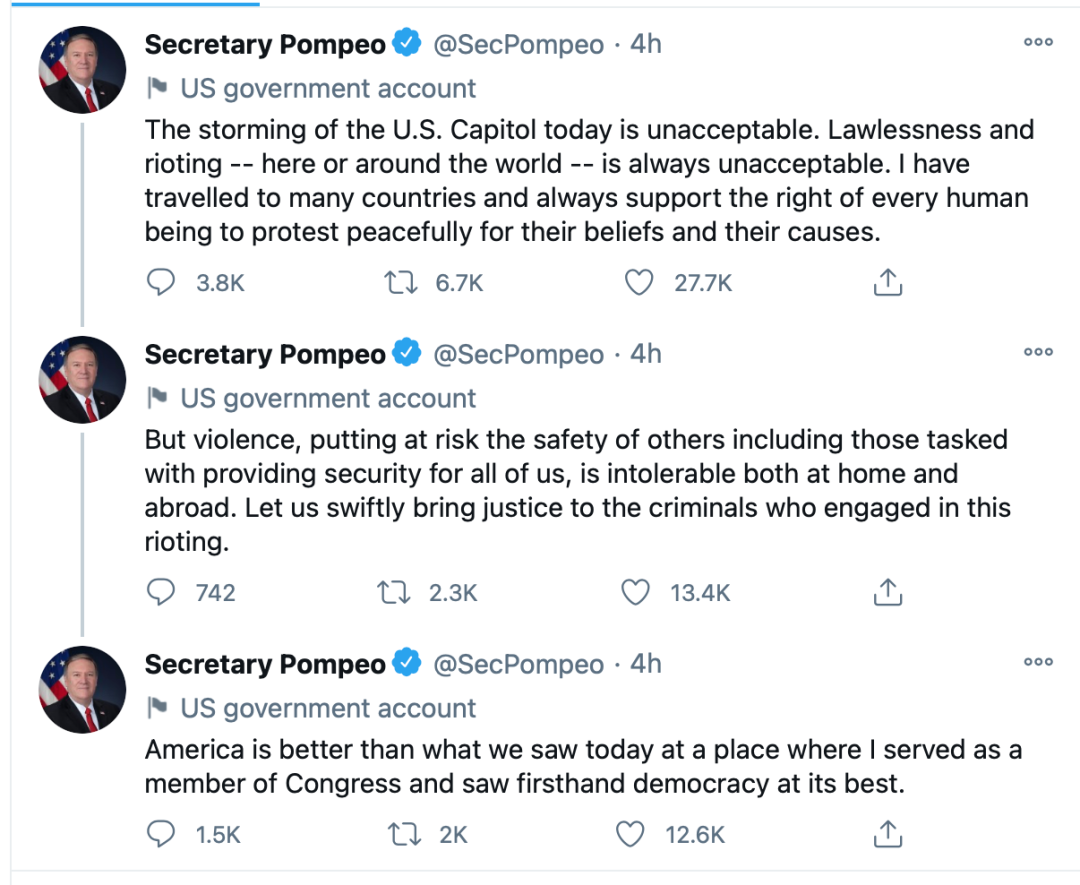
Task: Like the tweet with 13.4K likes
Action: 636,593
